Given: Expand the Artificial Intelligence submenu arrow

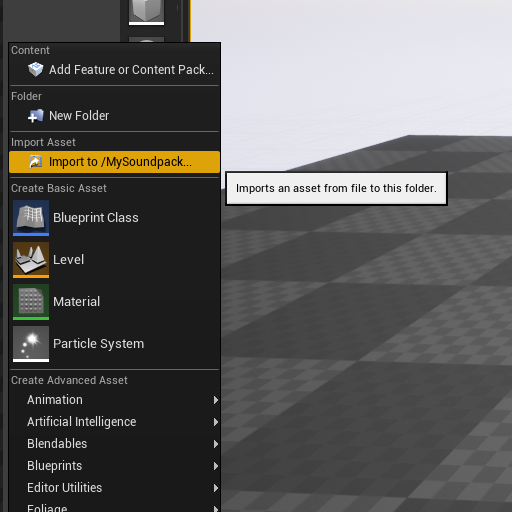Looking at the screenshot, I should click(216, 422).
